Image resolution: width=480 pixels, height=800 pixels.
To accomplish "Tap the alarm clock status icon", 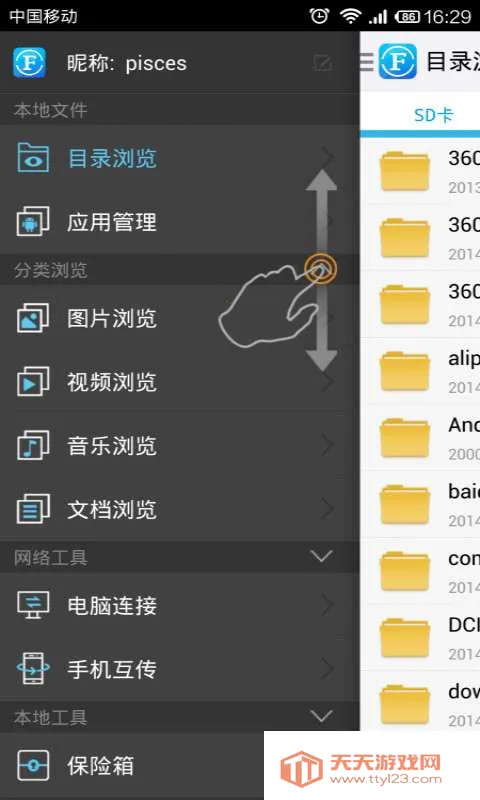I will coord(319,16).
